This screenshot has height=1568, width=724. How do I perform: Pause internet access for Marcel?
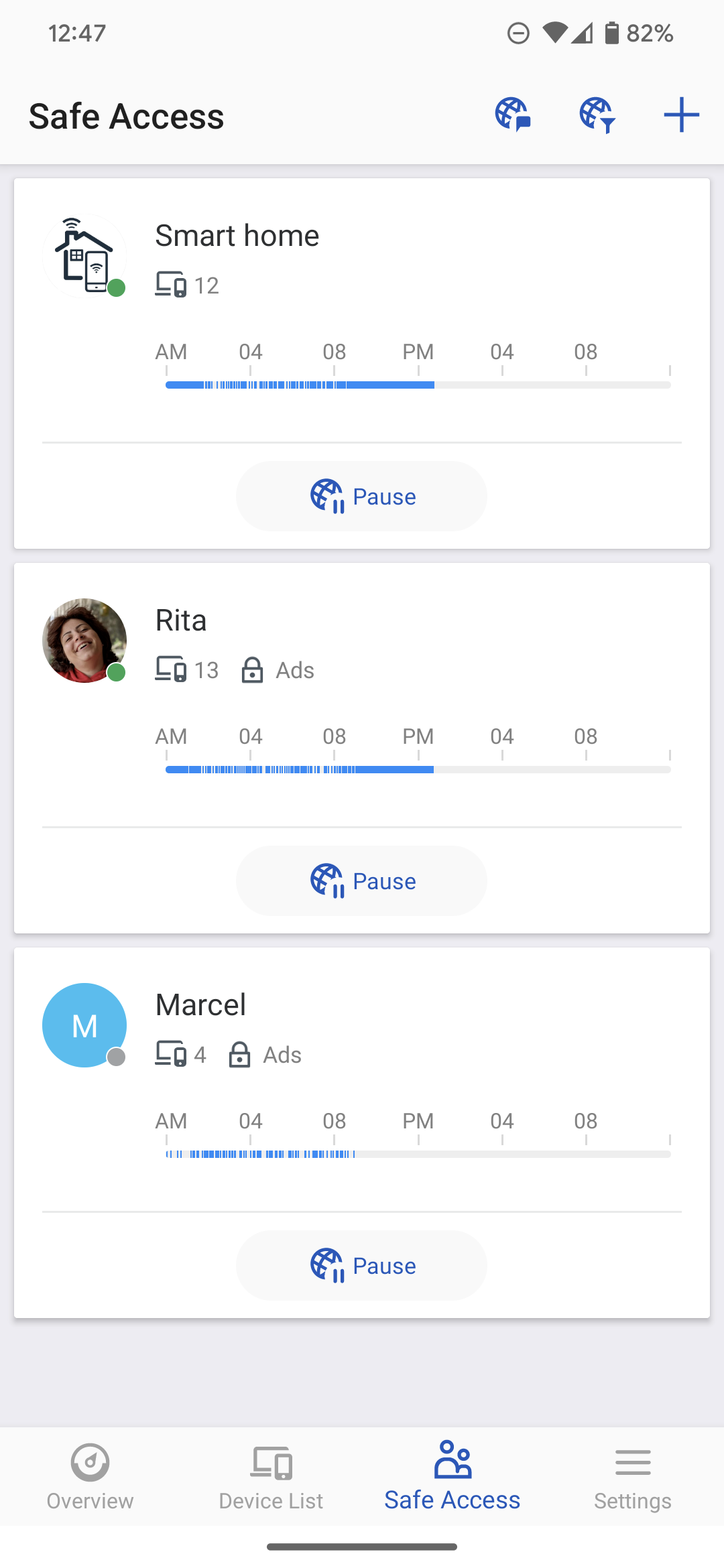point(361,1266)
